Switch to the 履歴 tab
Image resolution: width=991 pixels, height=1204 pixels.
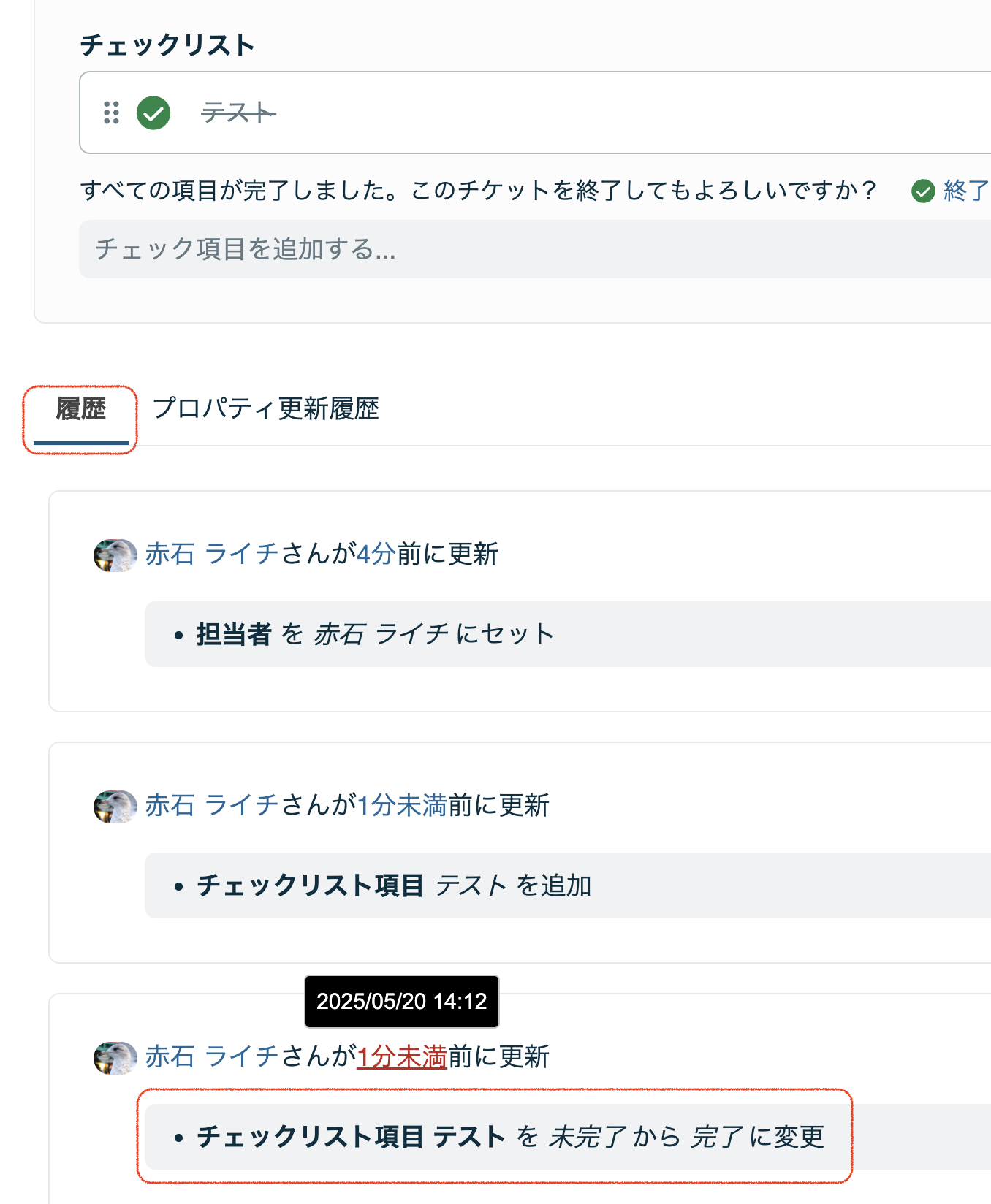tap(80, 408)
